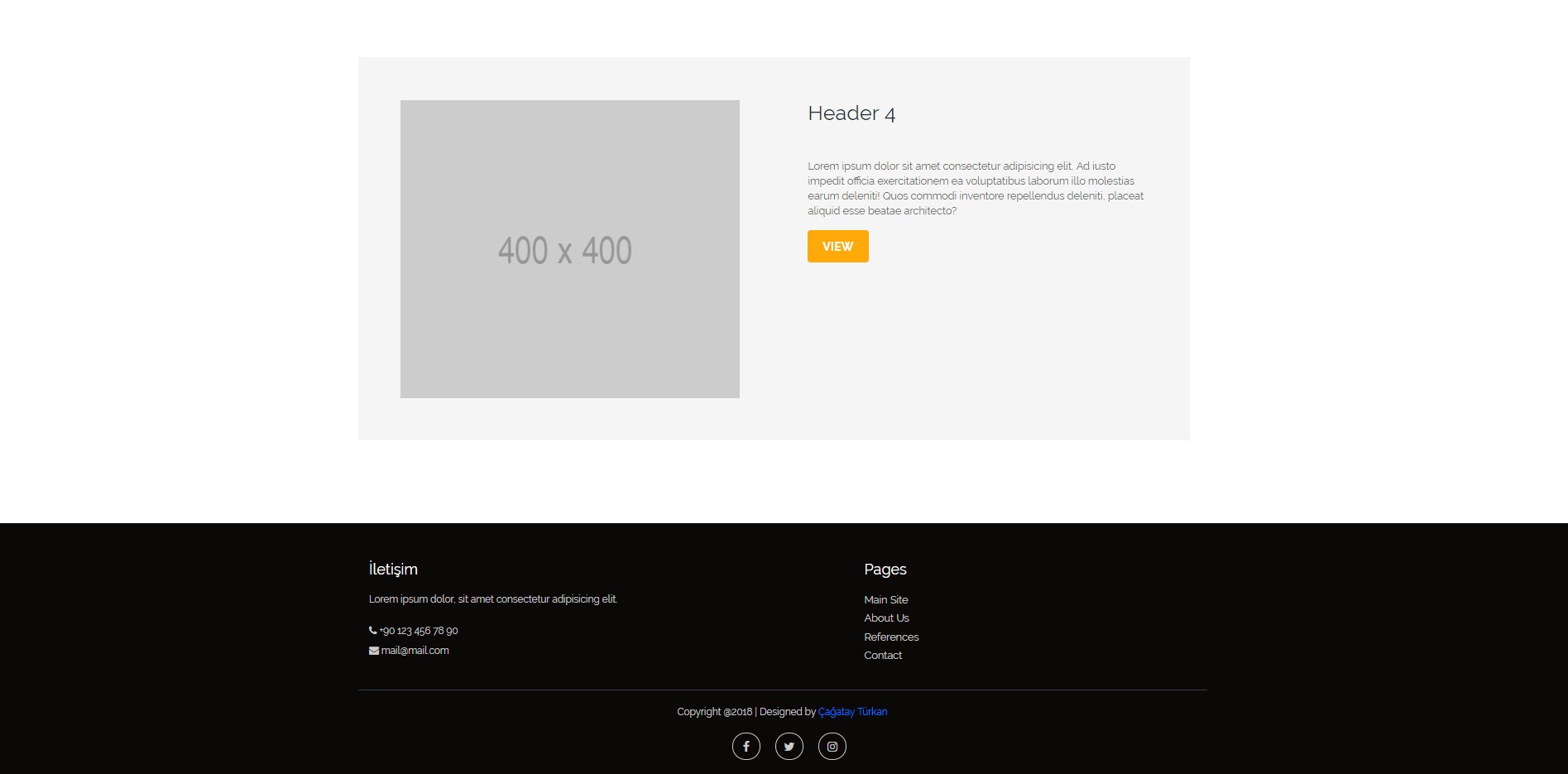Open the References page link
Viewport: 1568px width, 774px height.
[891, 637]
